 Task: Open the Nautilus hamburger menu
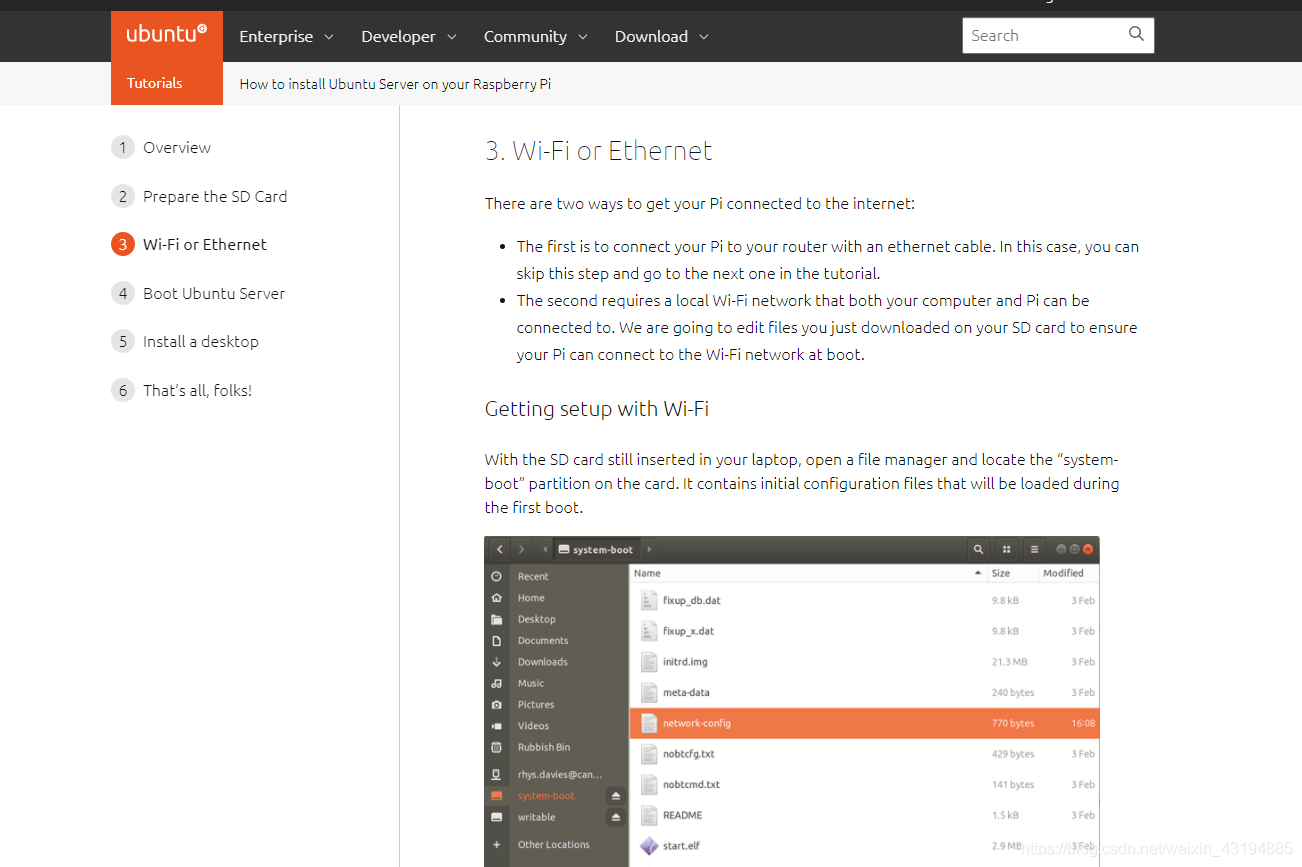(x=1035, y=549)
